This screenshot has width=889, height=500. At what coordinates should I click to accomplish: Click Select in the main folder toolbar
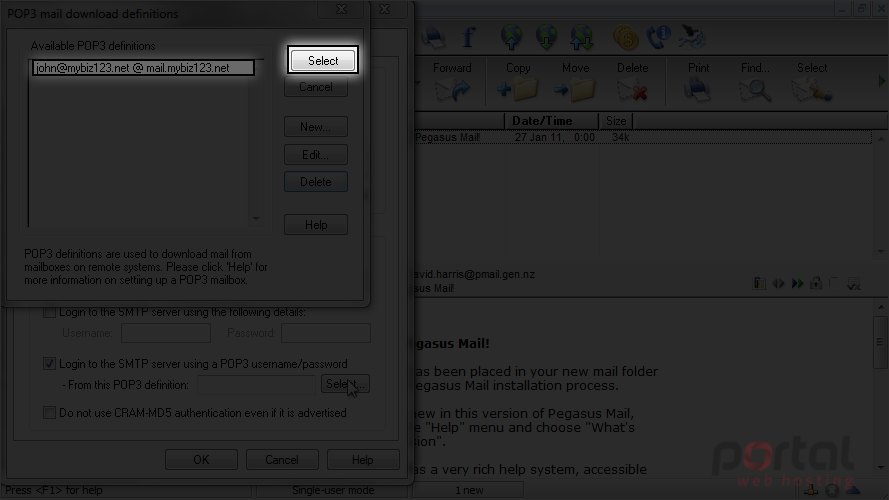(x=812, y=82)
